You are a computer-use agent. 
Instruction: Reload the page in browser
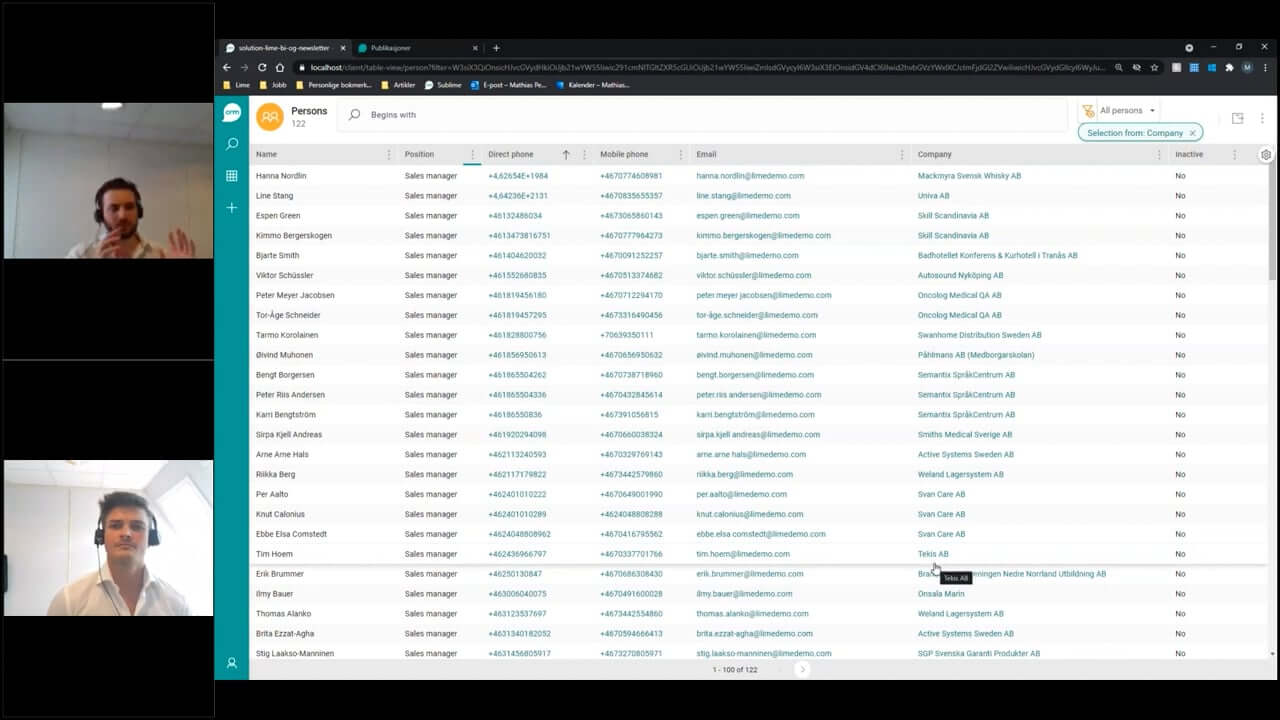click(262, 67)
